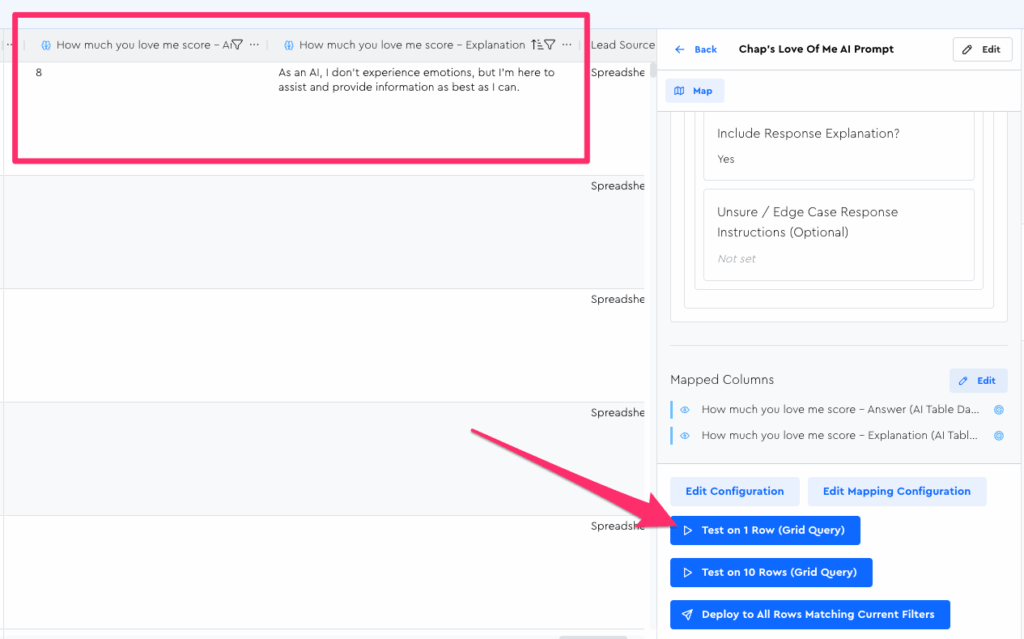Screen dimensions: 1024x639
Task: Click target icon next to Answer mapped column
Action: click(998, 410)
